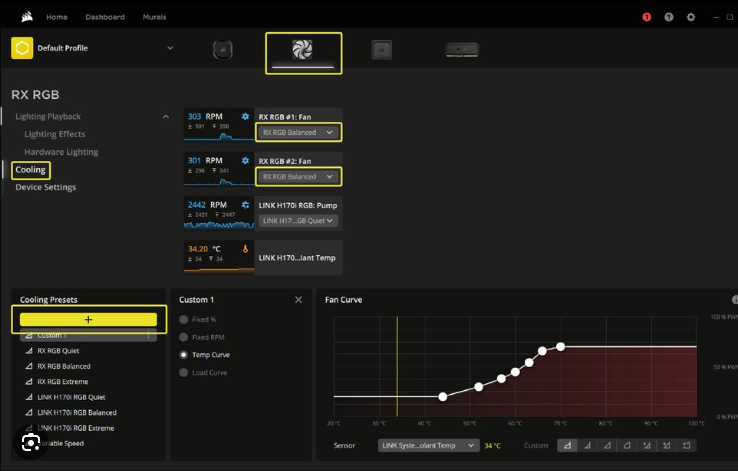The height and width of the screenshot is (471, 738).
Task: Open RX RGB #1 Fan preset dropdown
Action: [298, 132]
